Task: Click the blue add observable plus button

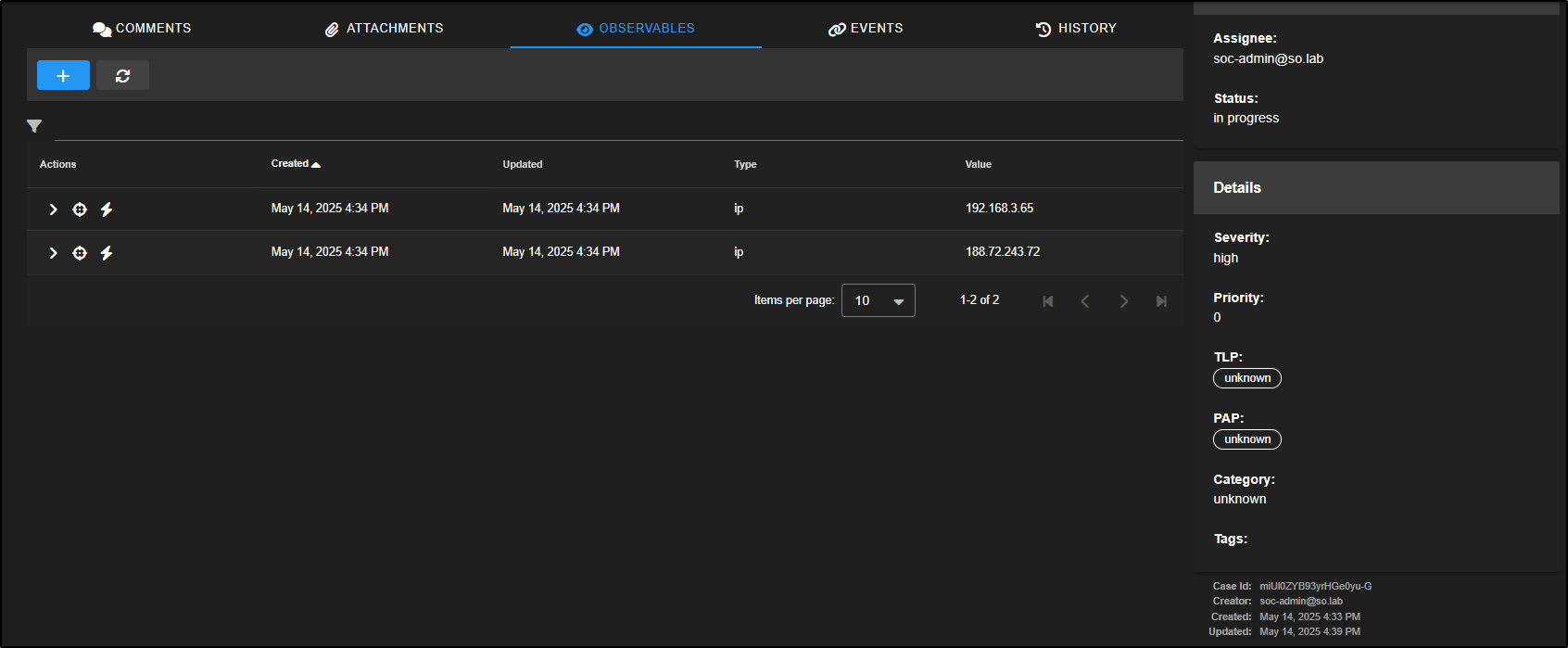Action: [x=63, y=75]
